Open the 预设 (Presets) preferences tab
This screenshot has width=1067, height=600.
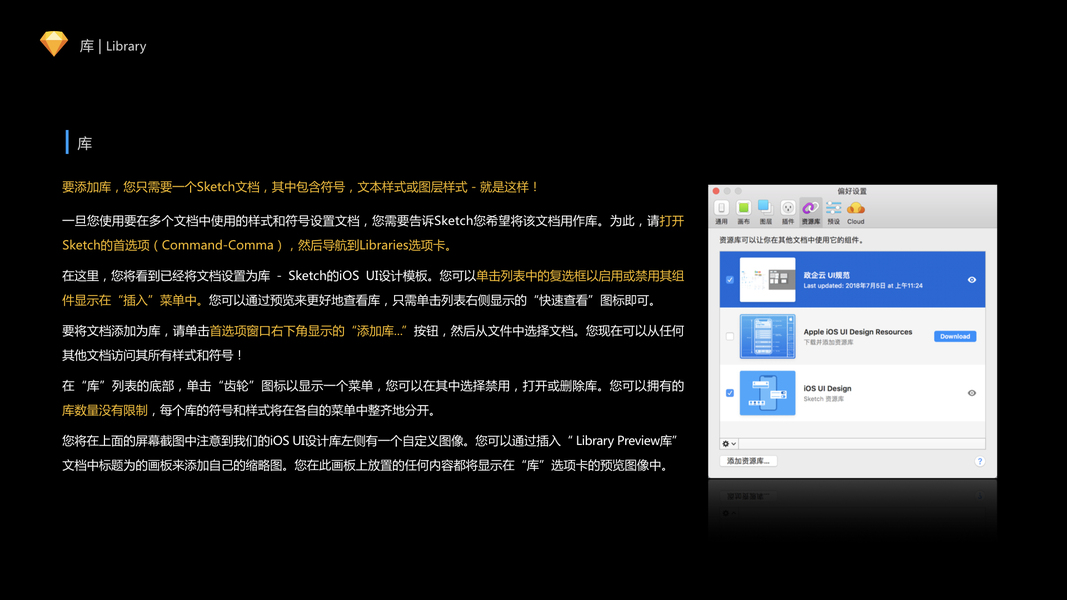coord(834,212)
